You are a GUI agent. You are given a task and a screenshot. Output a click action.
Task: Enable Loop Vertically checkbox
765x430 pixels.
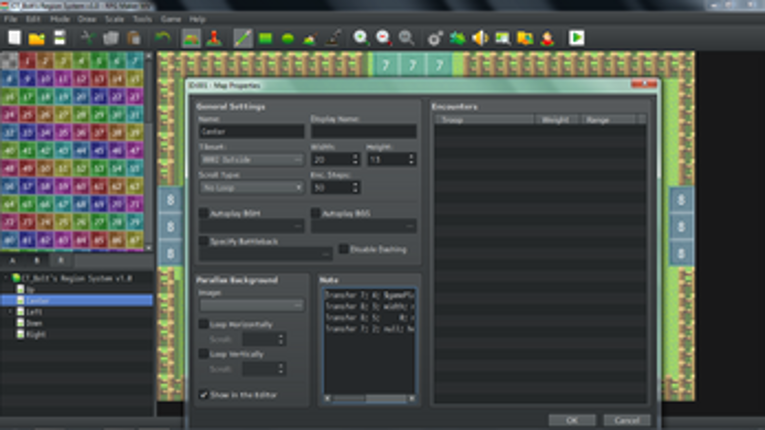204,354
